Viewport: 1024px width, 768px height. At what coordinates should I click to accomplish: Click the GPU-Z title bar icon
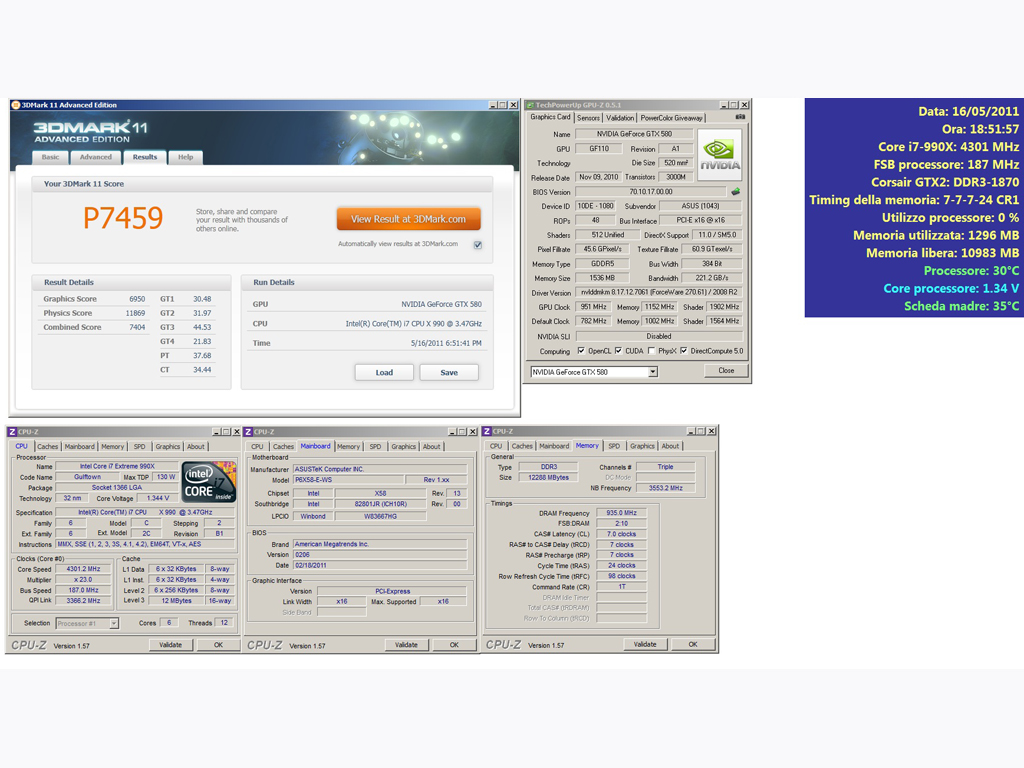(530, 104)
